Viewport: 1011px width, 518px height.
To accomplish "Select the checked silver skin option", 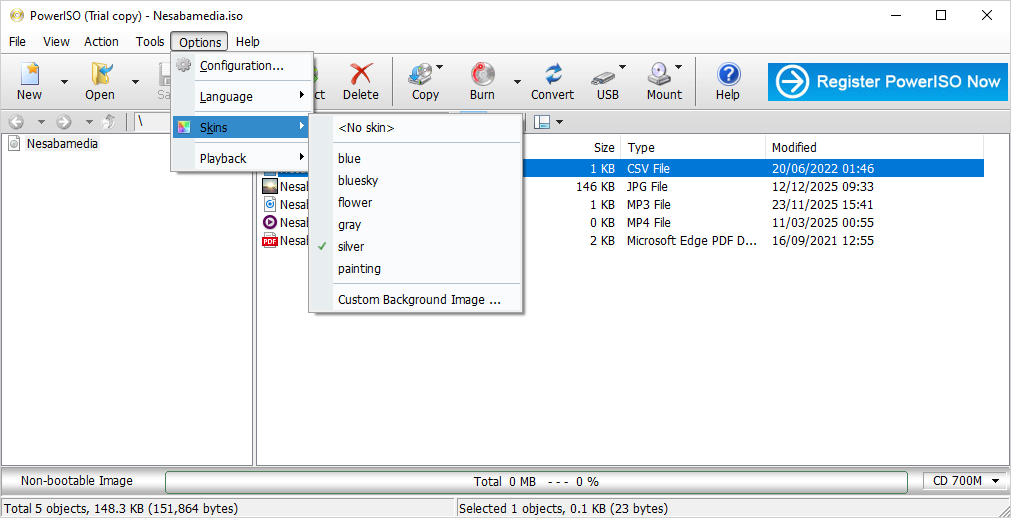I will click(x=351, y=247).
